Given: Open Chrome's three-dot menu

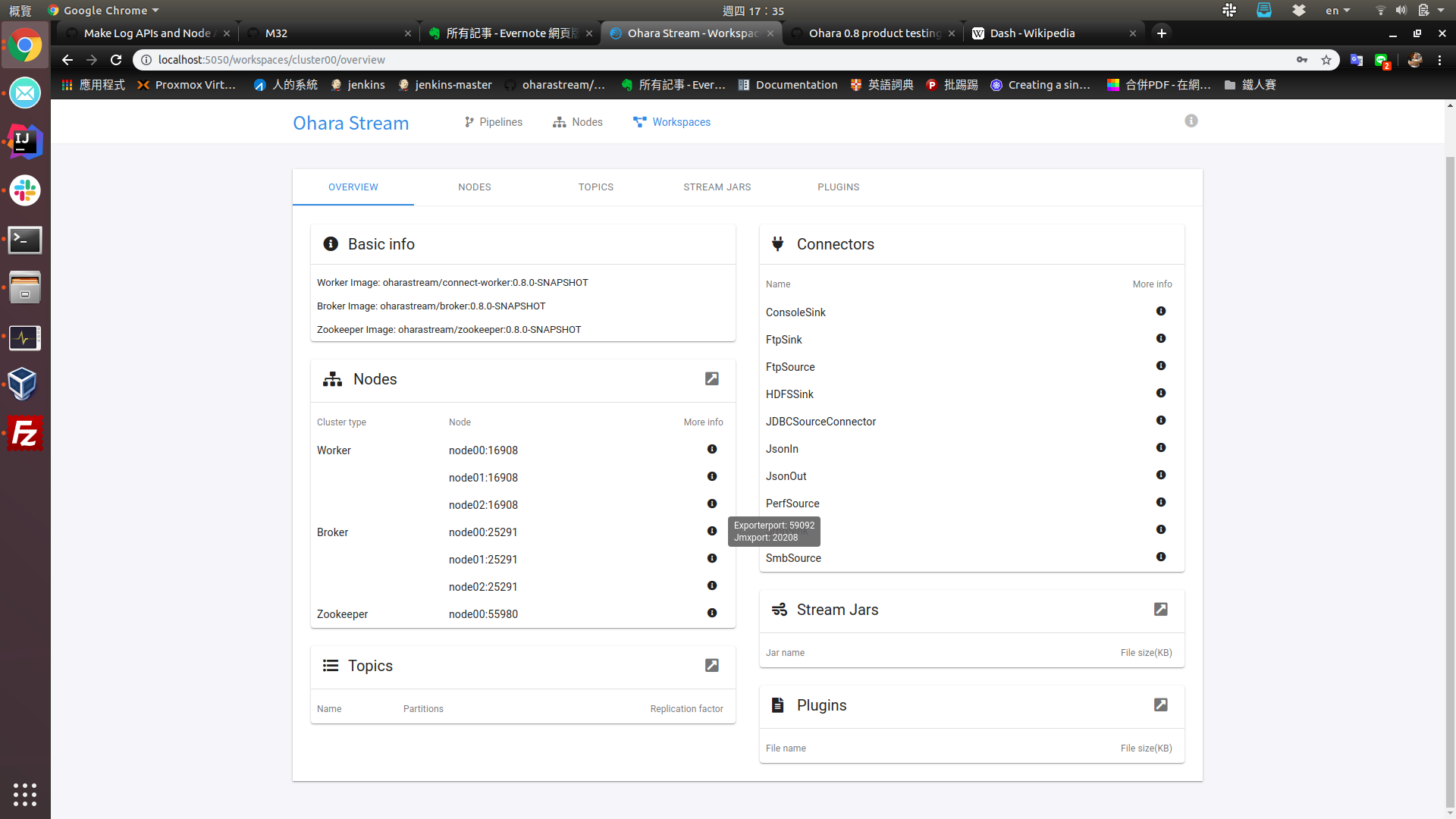Looking at the screenshot, I should (1440, 60).
